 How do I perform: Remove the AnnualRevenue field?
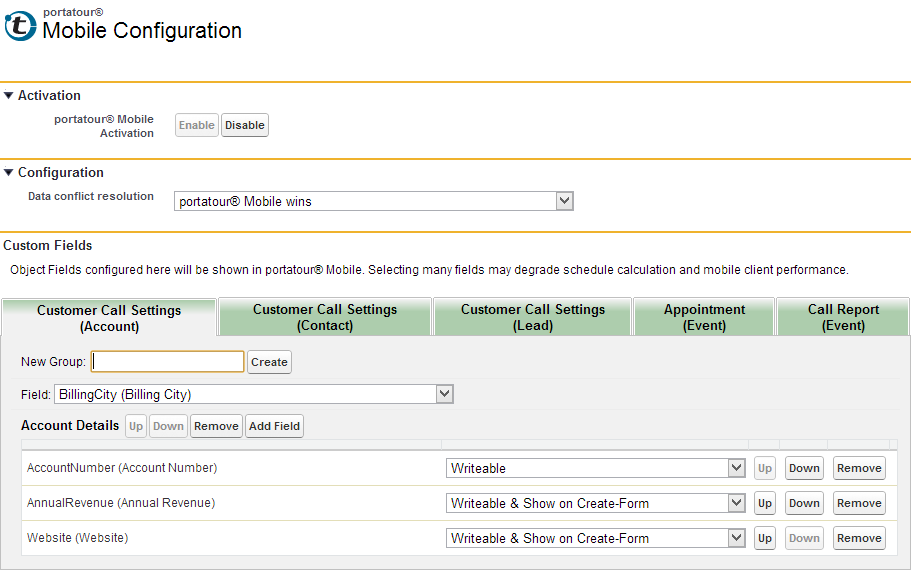(859, 503)
